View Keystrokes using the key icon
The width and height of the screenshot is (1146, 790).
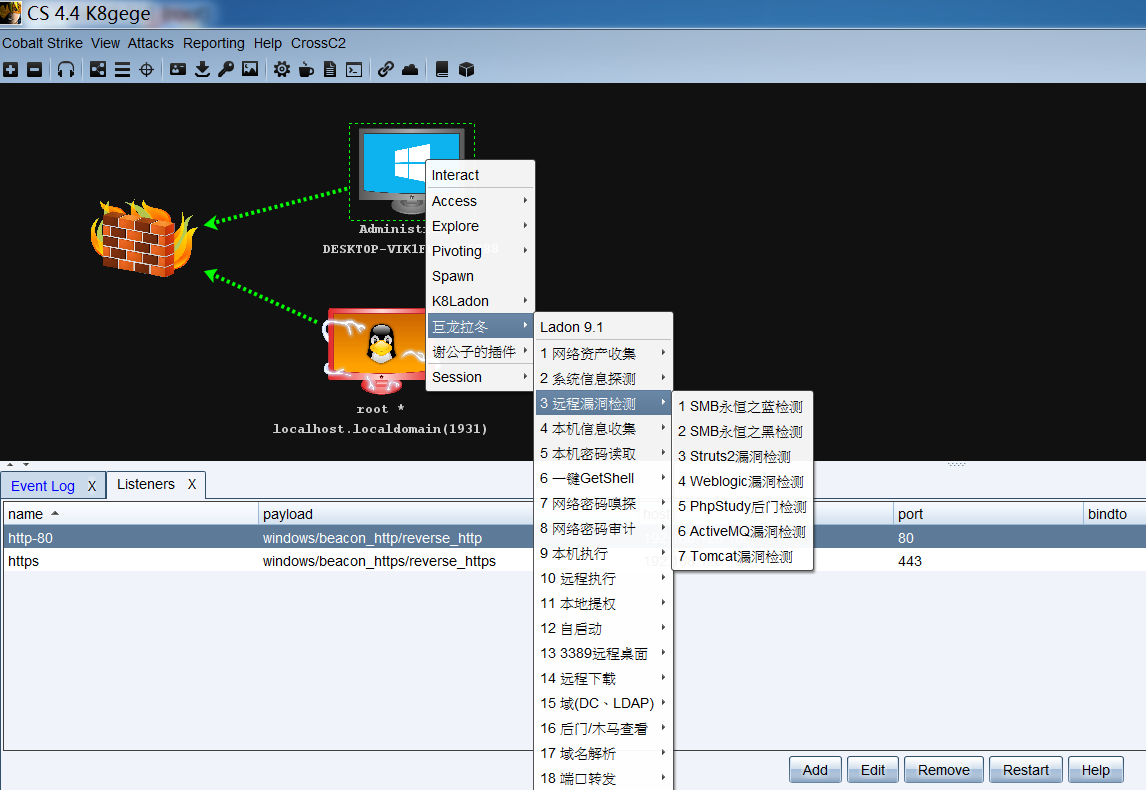click(226, 69)
